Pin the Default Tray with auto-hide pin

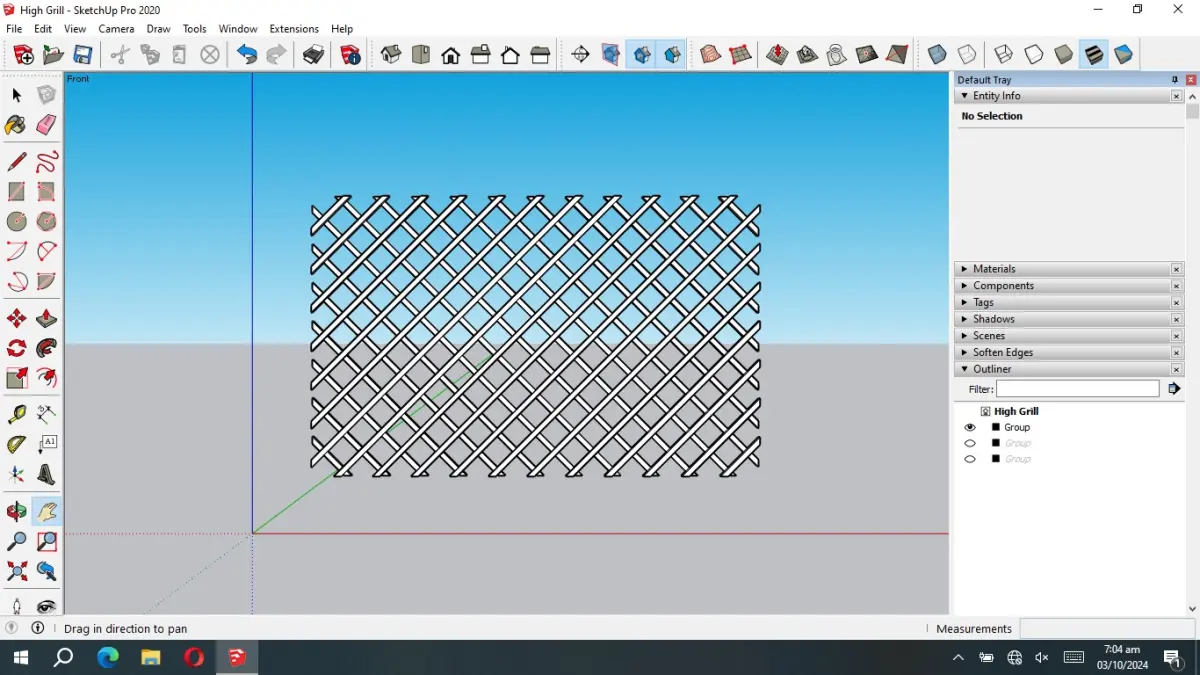[x=1175, y=80]
